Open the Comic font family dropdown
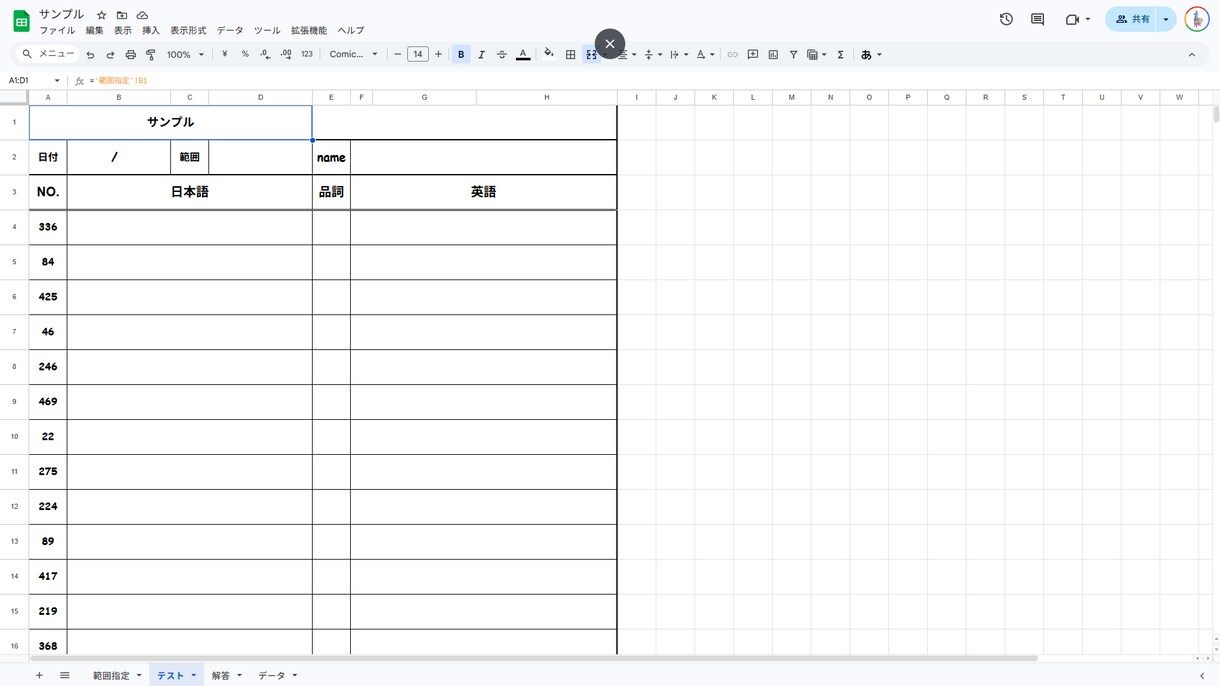The width and height of the screenshot is (1220, 686). [x=354, y=55]
